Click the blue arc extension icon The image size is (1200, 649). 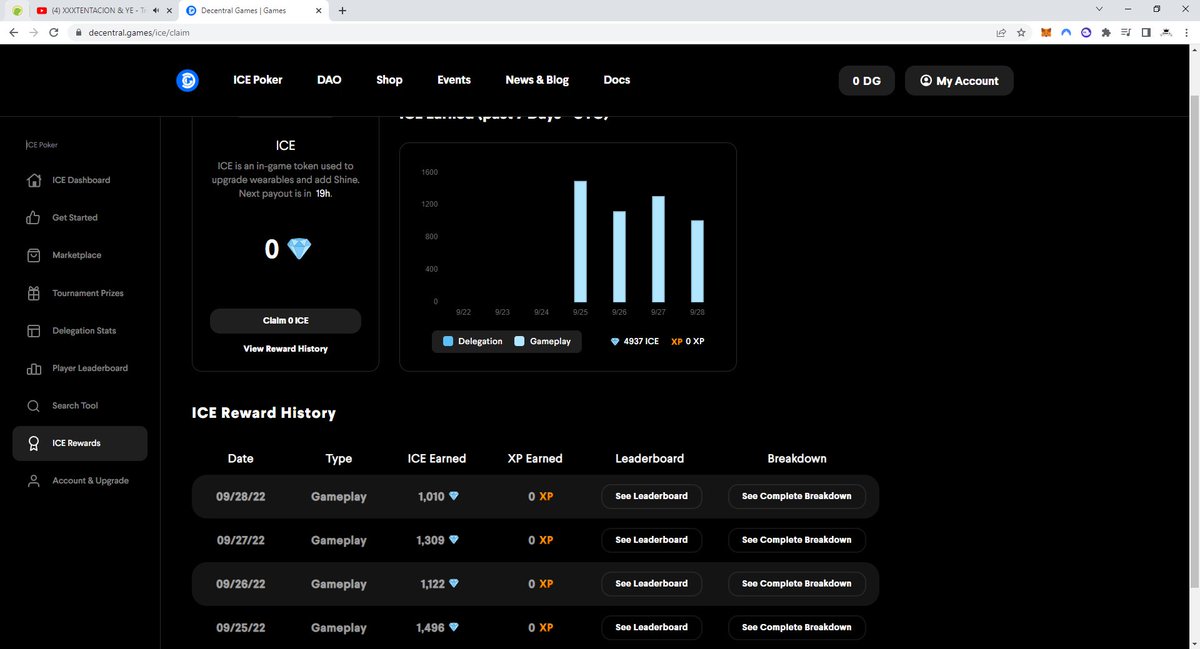[x=1066, y=32]
